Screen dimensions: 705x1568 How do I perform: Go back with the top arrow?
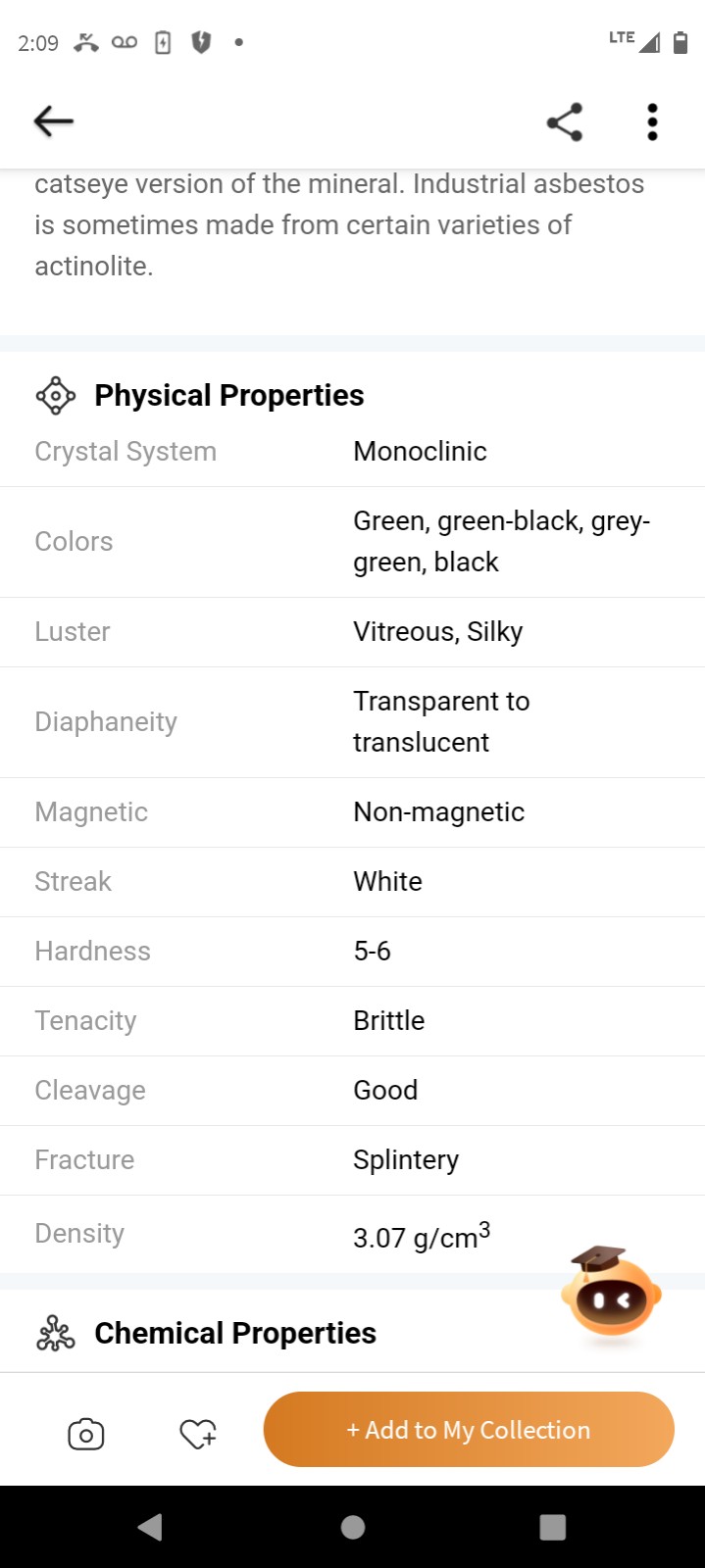pyautogui.click(x=54, y=122)
